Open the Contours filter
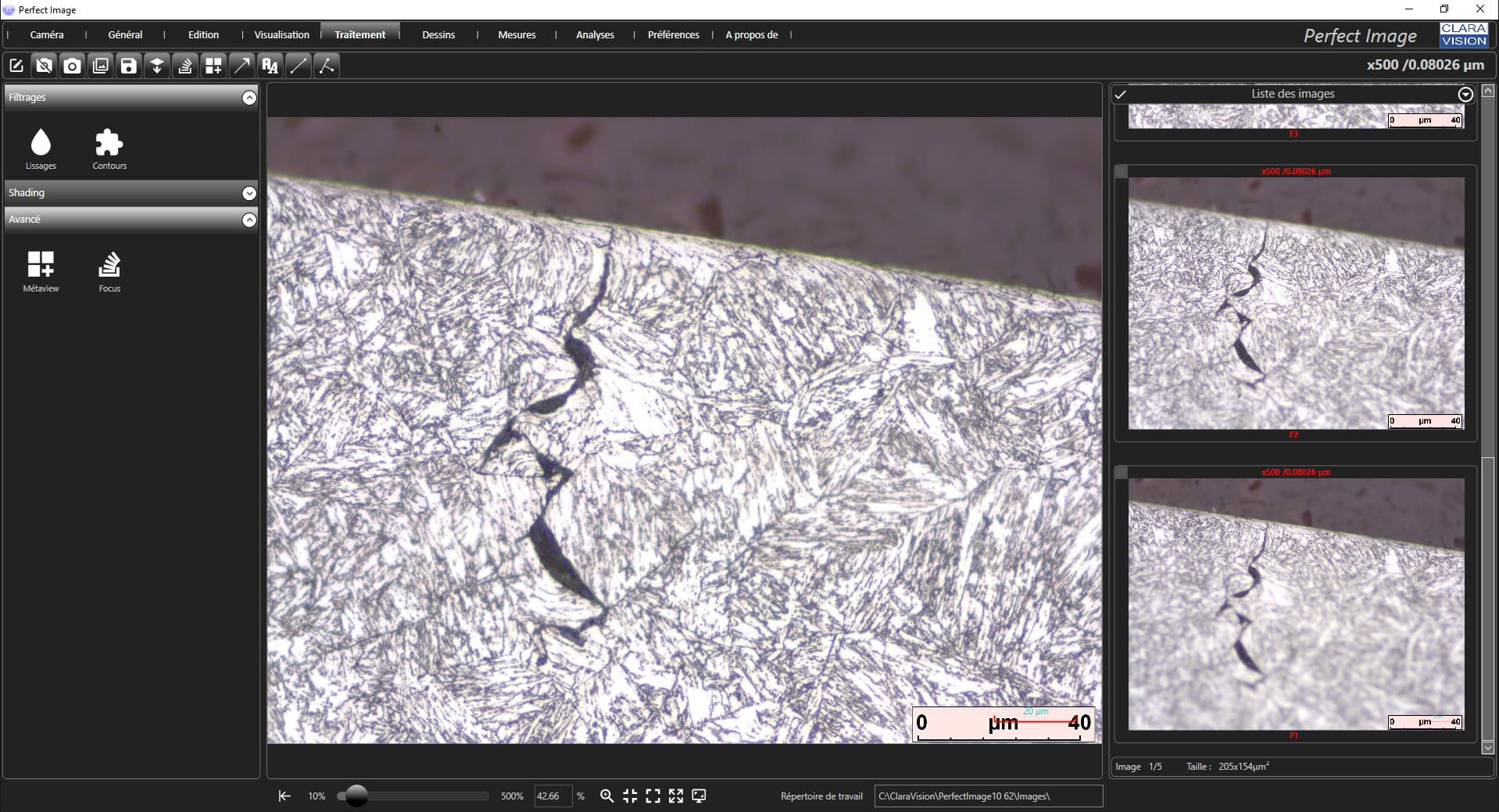The width and height of the screenshot is (1499, 812). click(109, 149)
